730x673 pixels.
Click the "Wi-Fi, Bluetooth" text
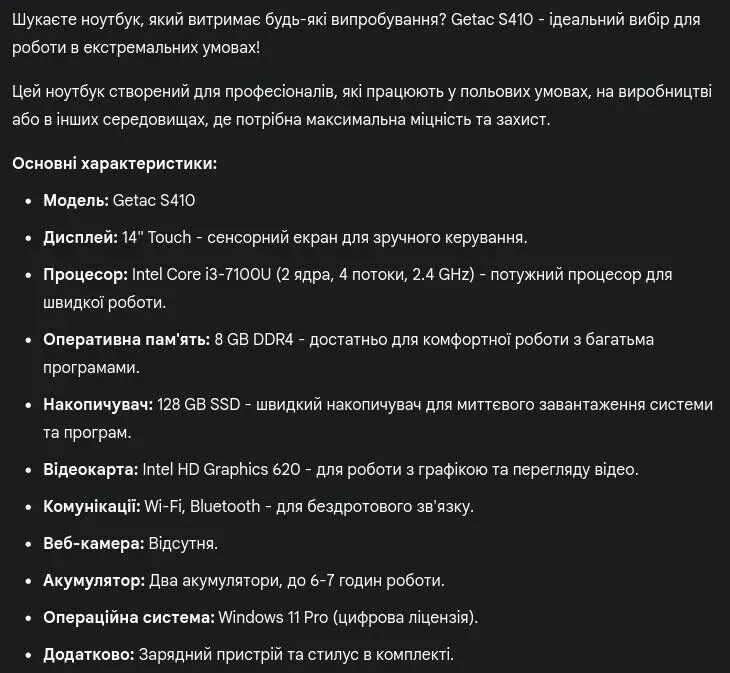pos(202,506)
